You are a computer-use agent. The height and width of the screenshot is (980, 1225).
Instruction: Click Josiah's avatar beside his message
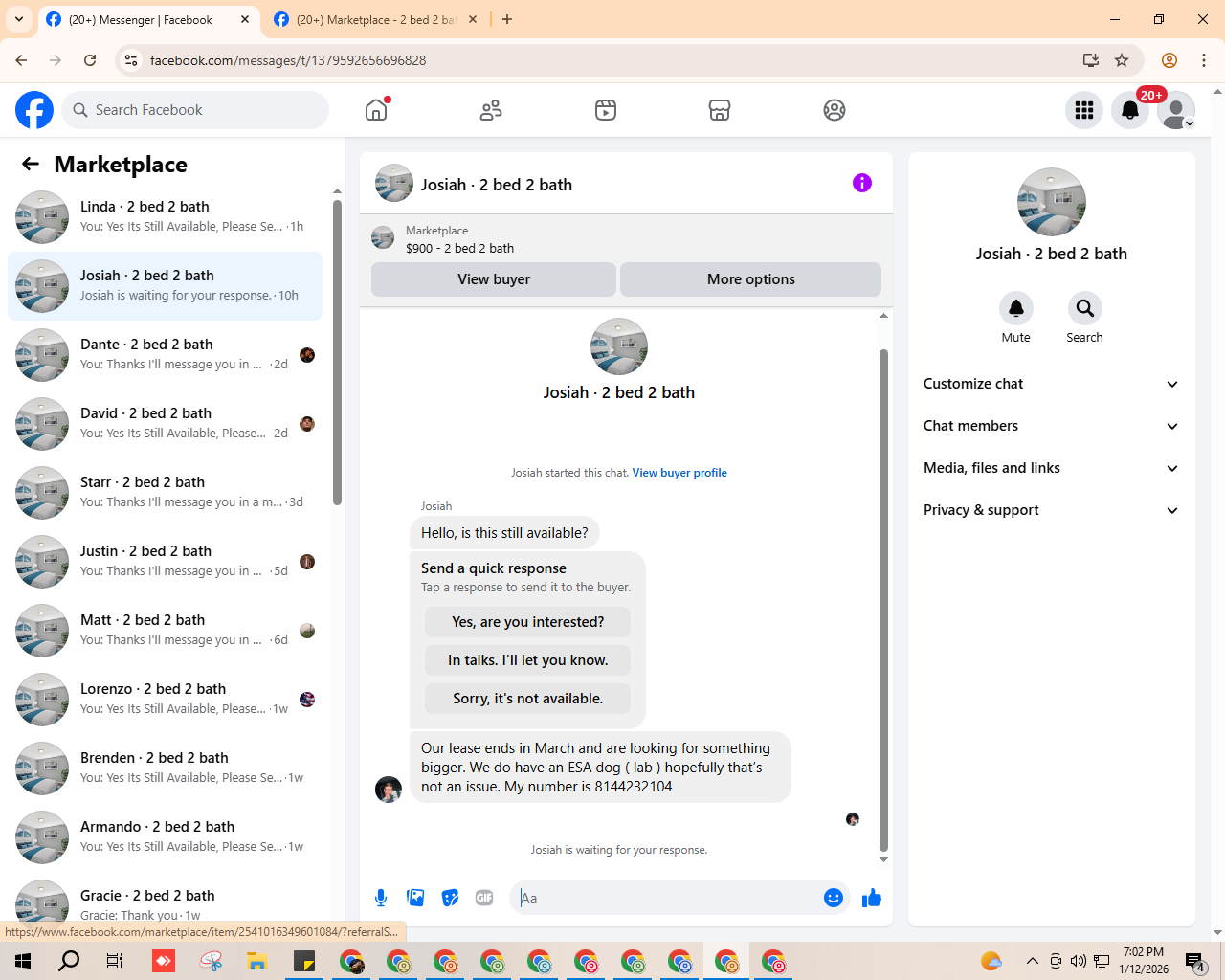pos(389,790)
